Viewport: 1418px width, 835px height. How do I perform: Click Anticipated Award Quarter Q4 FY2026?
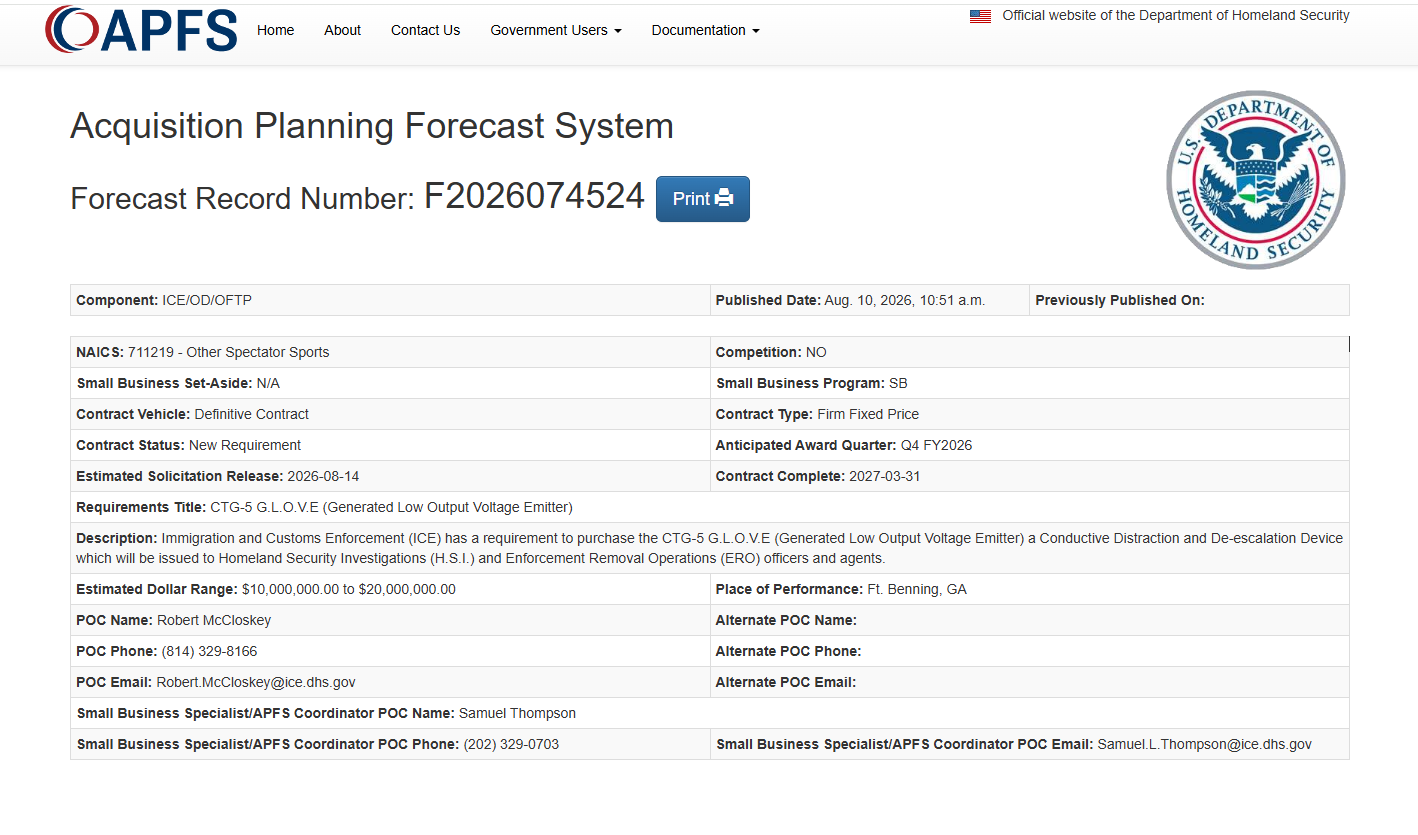pos(844,445)
